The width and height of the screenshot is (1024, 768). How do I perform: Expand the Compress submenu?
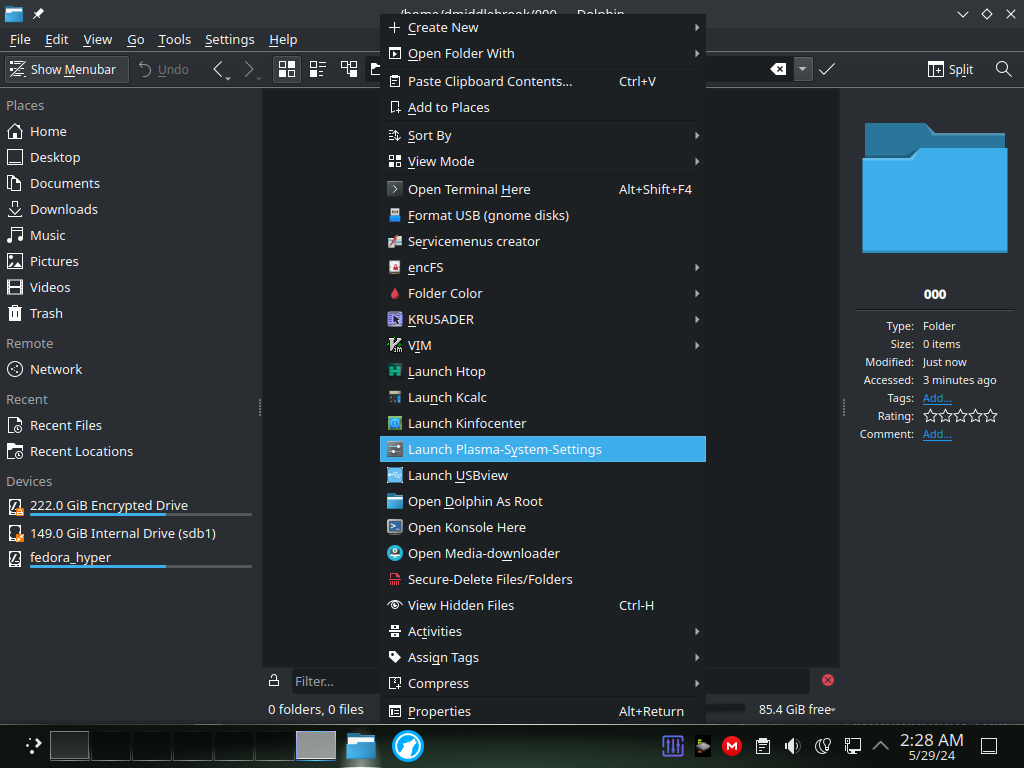pos(543,684)
